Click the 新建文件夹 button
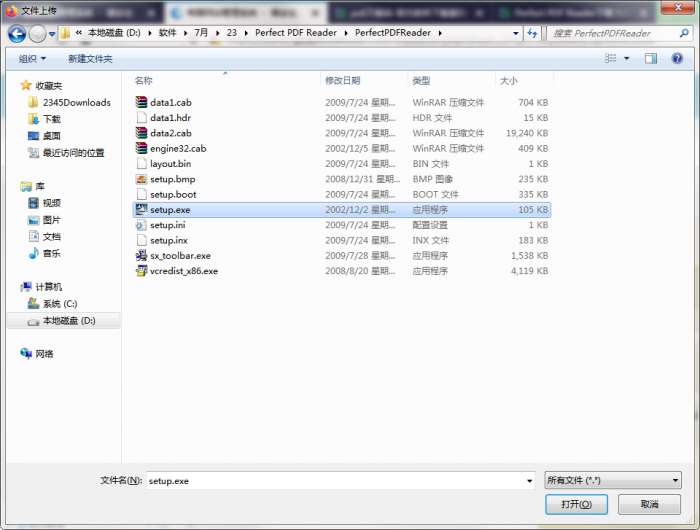 (x=90, y=58)
